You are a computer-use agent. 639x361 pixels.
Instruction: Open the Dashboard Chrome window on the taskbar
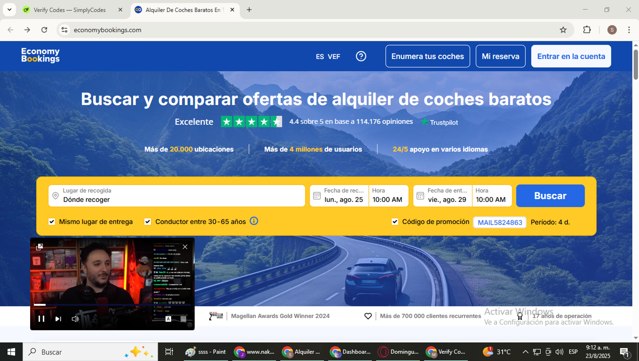point(351,352)
